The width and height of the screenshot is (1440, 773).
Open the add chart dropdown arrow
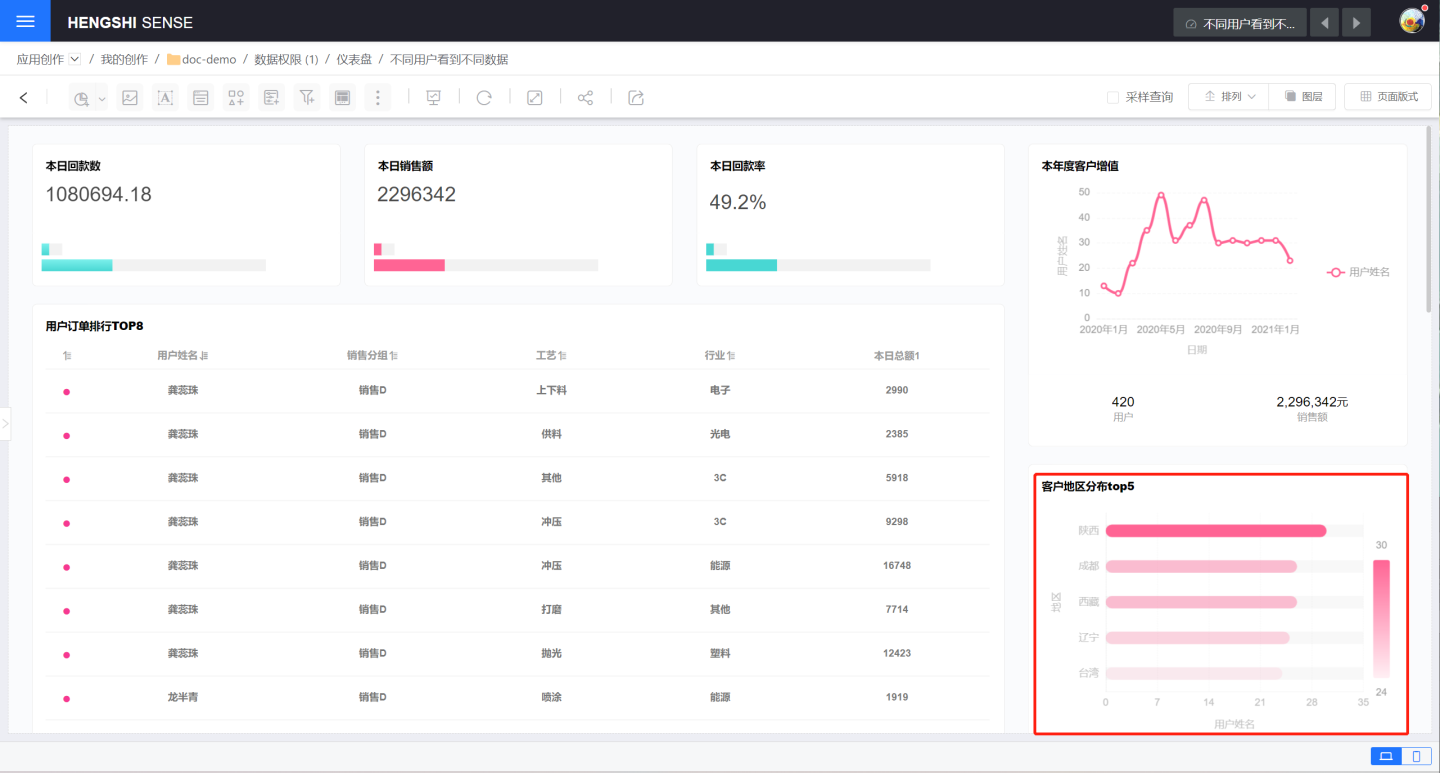(x=102, y=99)
